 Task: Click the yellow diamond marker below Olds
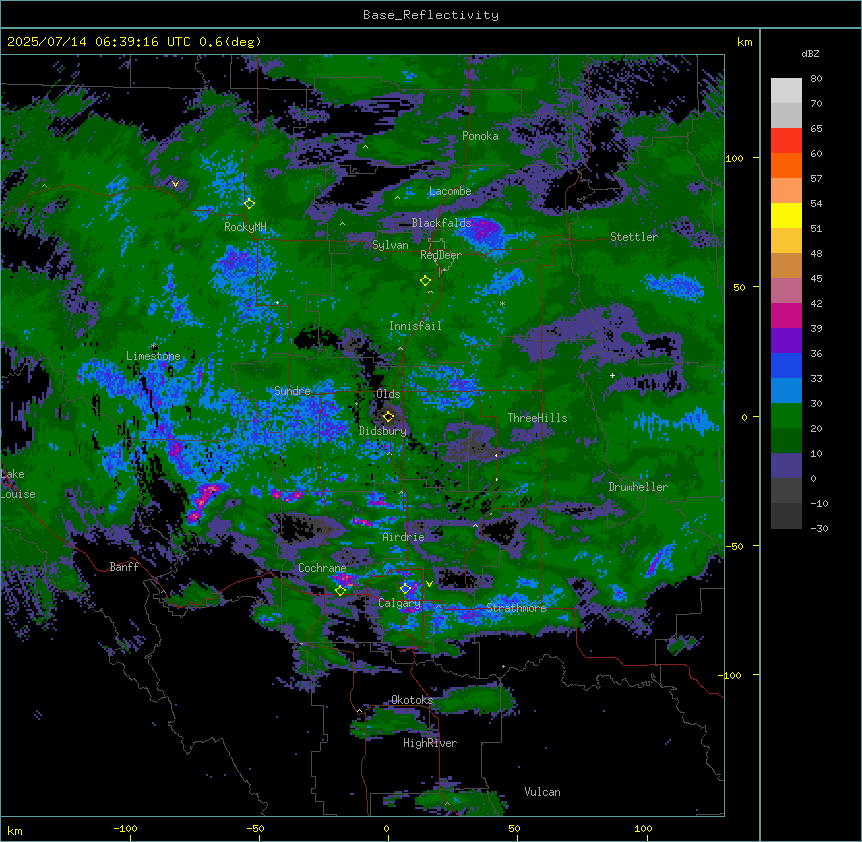tap(388, 416)
